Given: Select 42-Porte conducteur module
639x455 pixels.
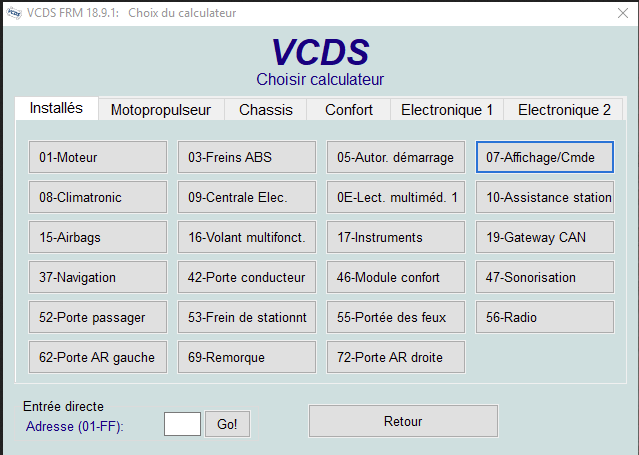Looking at the screenshot, I should 247,277.
